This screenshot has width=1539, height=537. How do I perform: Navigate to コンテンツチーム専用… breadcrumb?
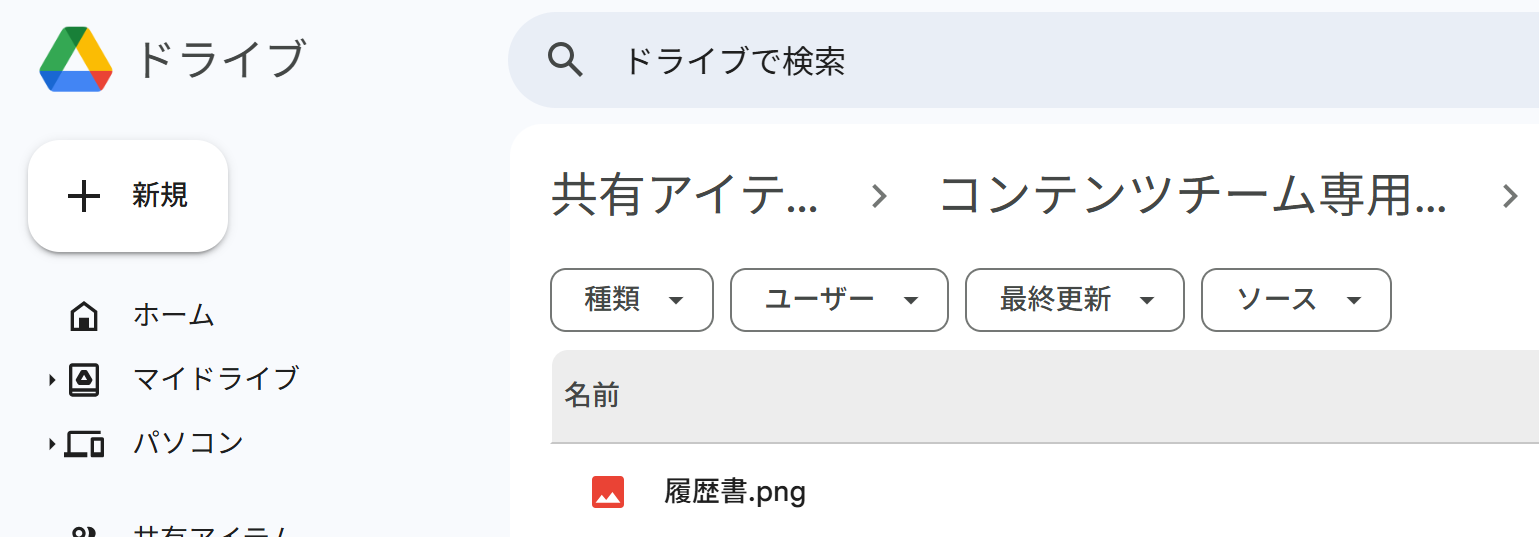tap(1192, 197)
